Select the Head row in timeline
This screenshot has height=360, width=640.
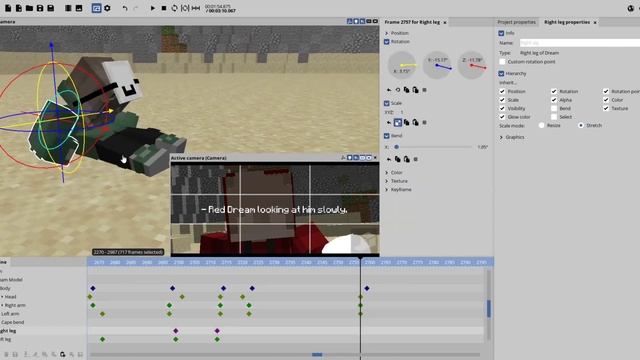tap(43, 297)
